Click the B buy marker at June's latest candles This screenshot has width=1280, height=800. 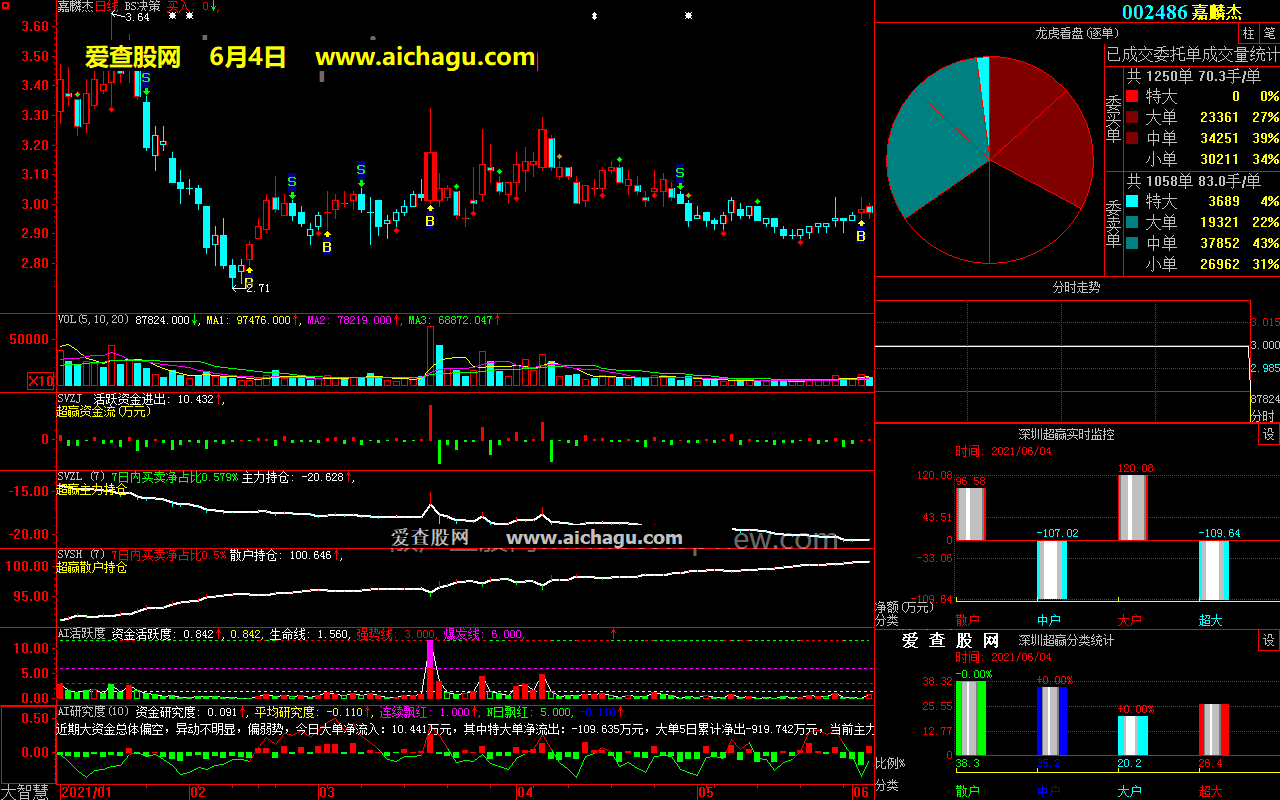click(861, 236)
